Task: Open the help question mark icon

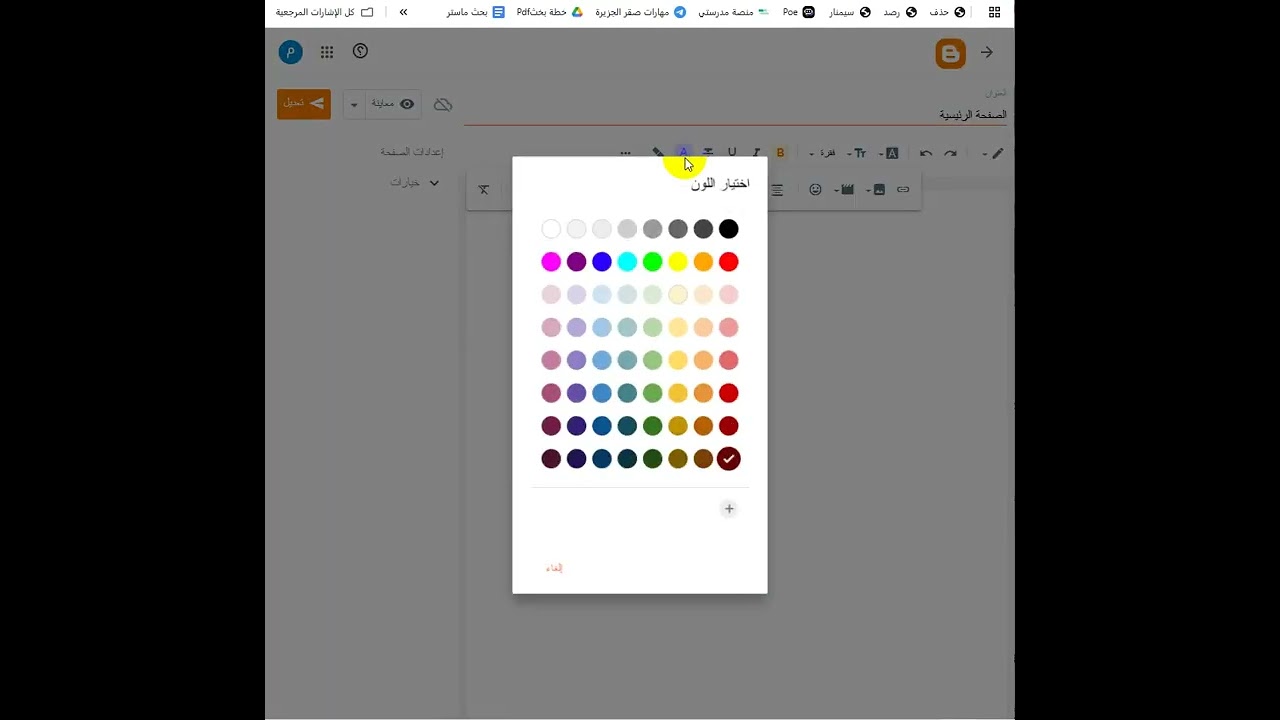Action: click(x=361, y=51)
